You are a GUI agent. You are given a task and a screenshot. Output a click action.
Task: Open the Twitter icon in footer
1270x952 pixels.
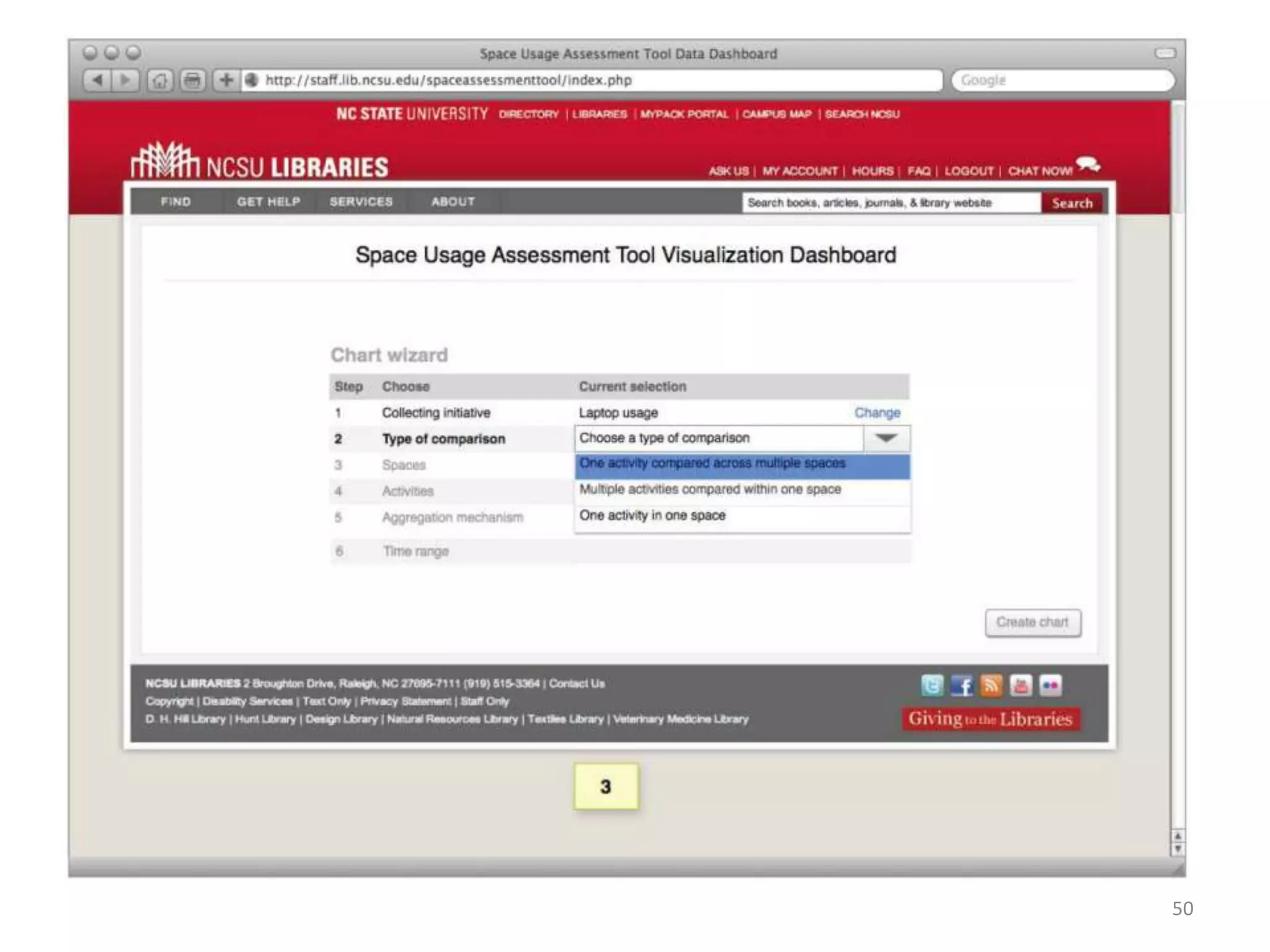(x=932, y=685)
